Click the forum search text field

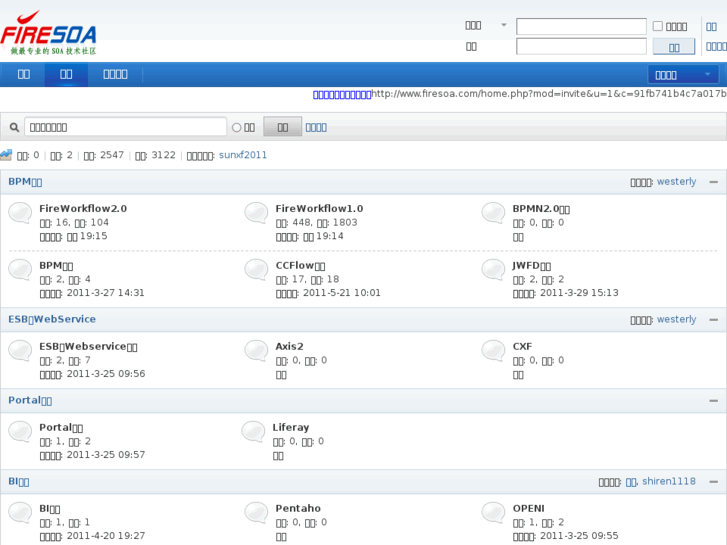click(125, 127)
